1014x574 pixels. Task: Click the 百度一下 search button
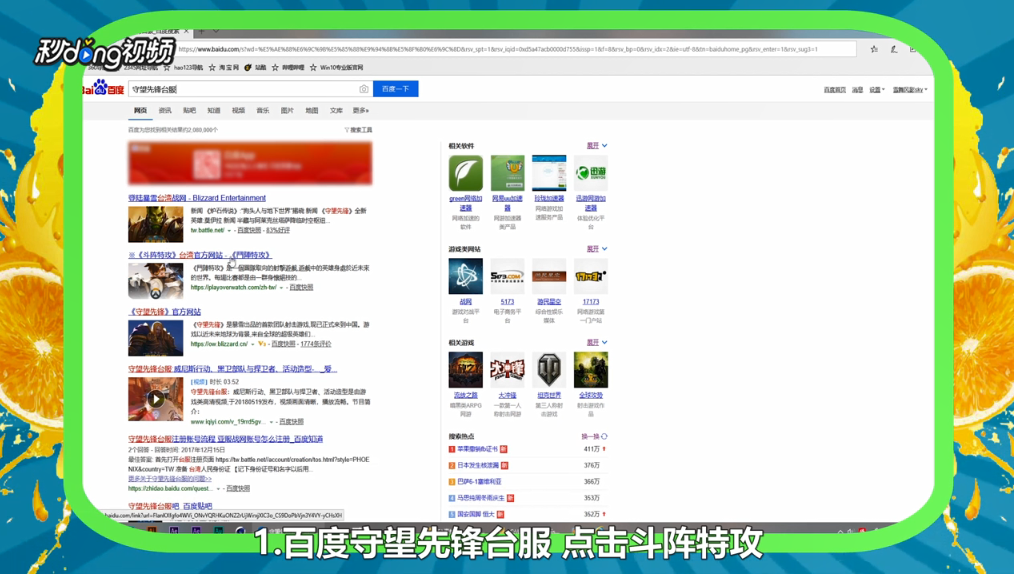(395, 89)
